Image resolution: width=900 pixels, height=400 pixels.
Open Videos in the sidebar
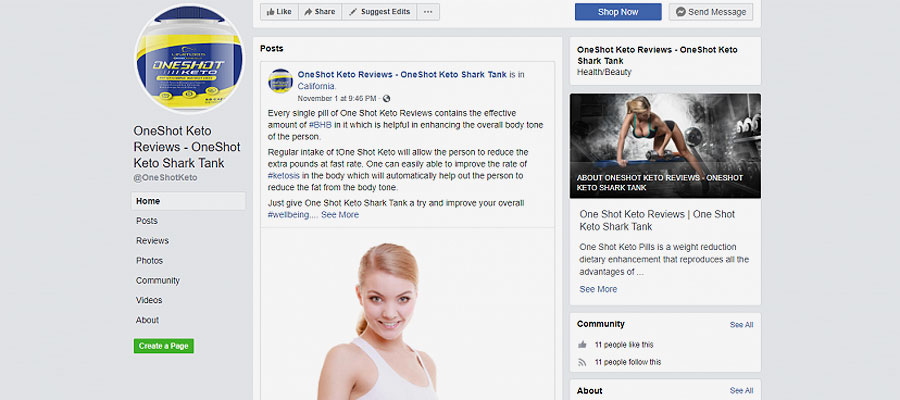pos(149,300)
